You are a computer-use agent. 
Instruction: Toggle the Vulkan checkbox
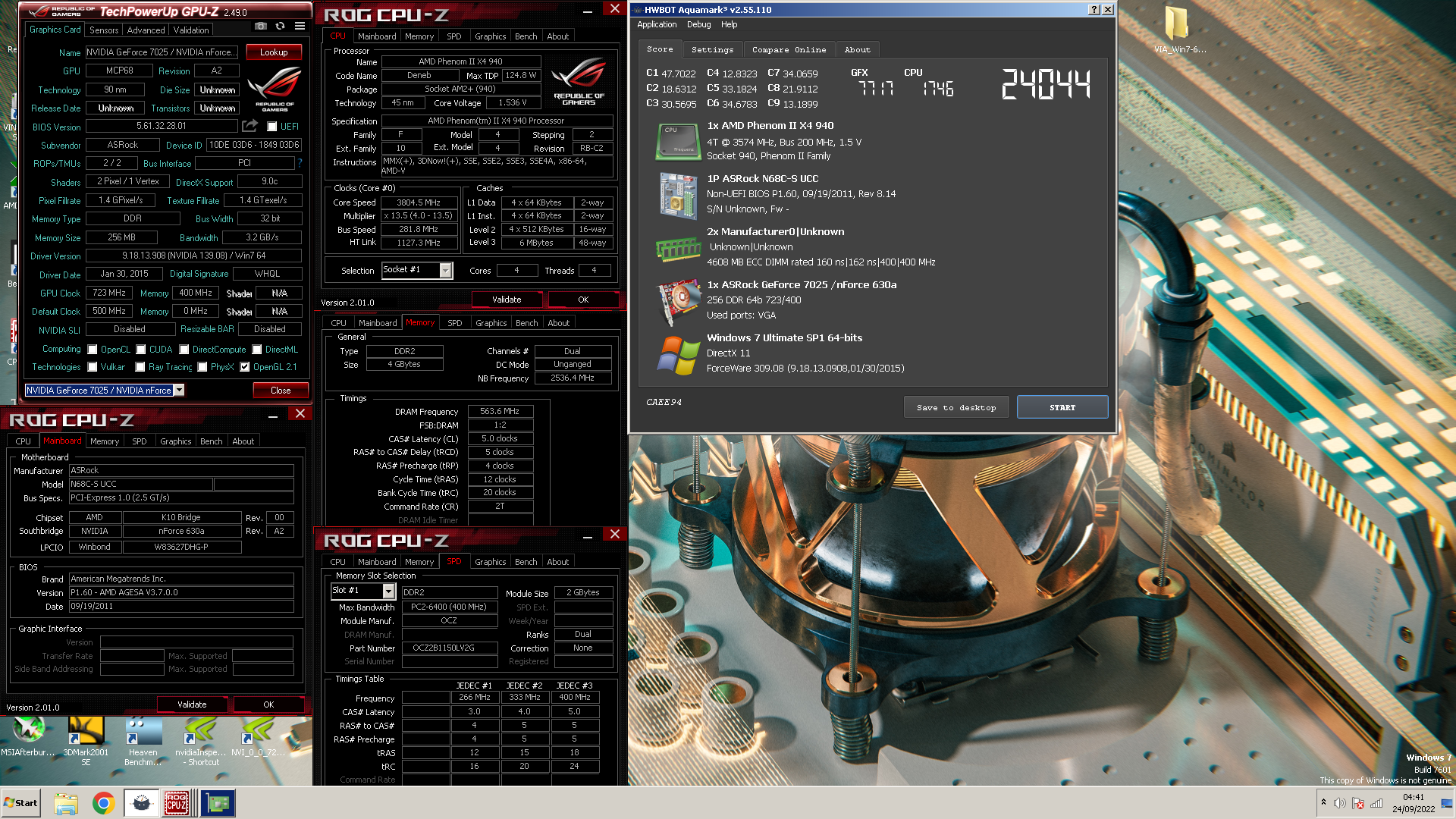click(x=93, y=367)
